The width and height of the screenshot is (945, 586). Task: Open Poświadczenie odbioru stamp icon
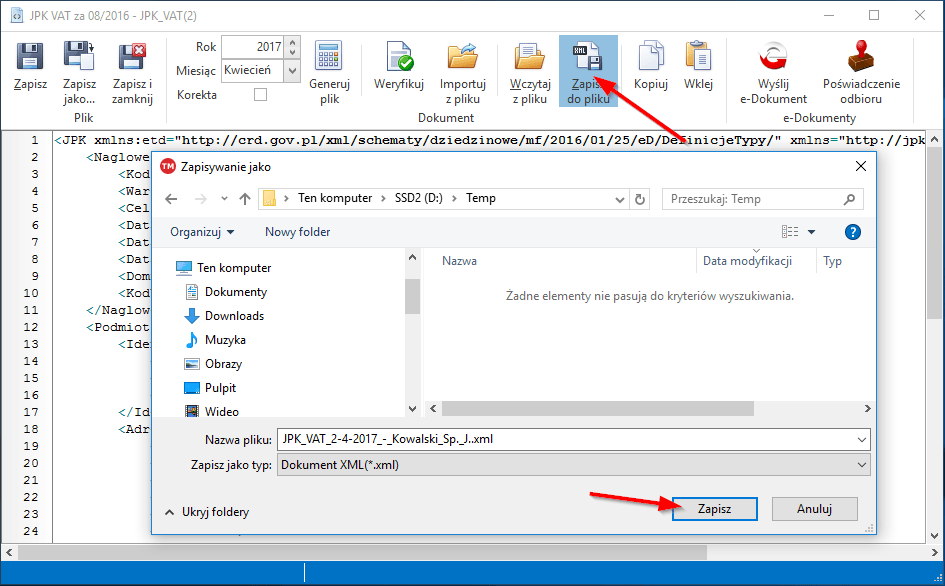861,57
